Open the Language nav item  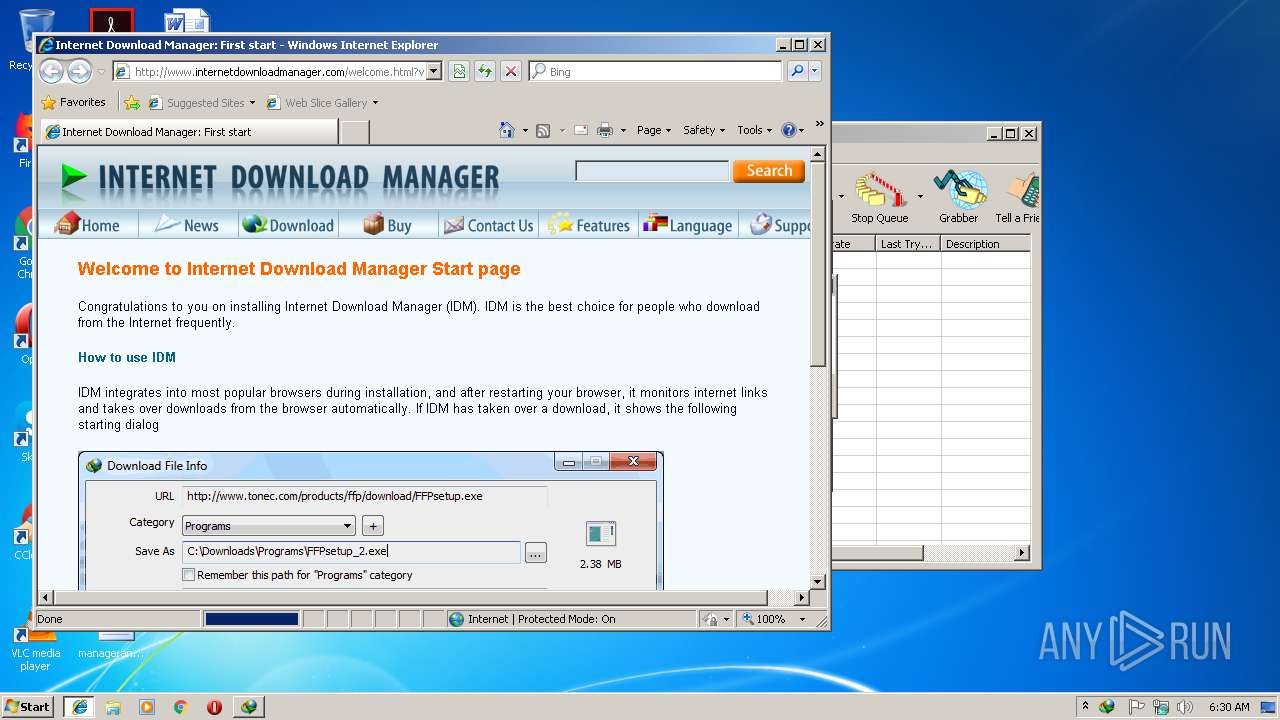[688, 225]
